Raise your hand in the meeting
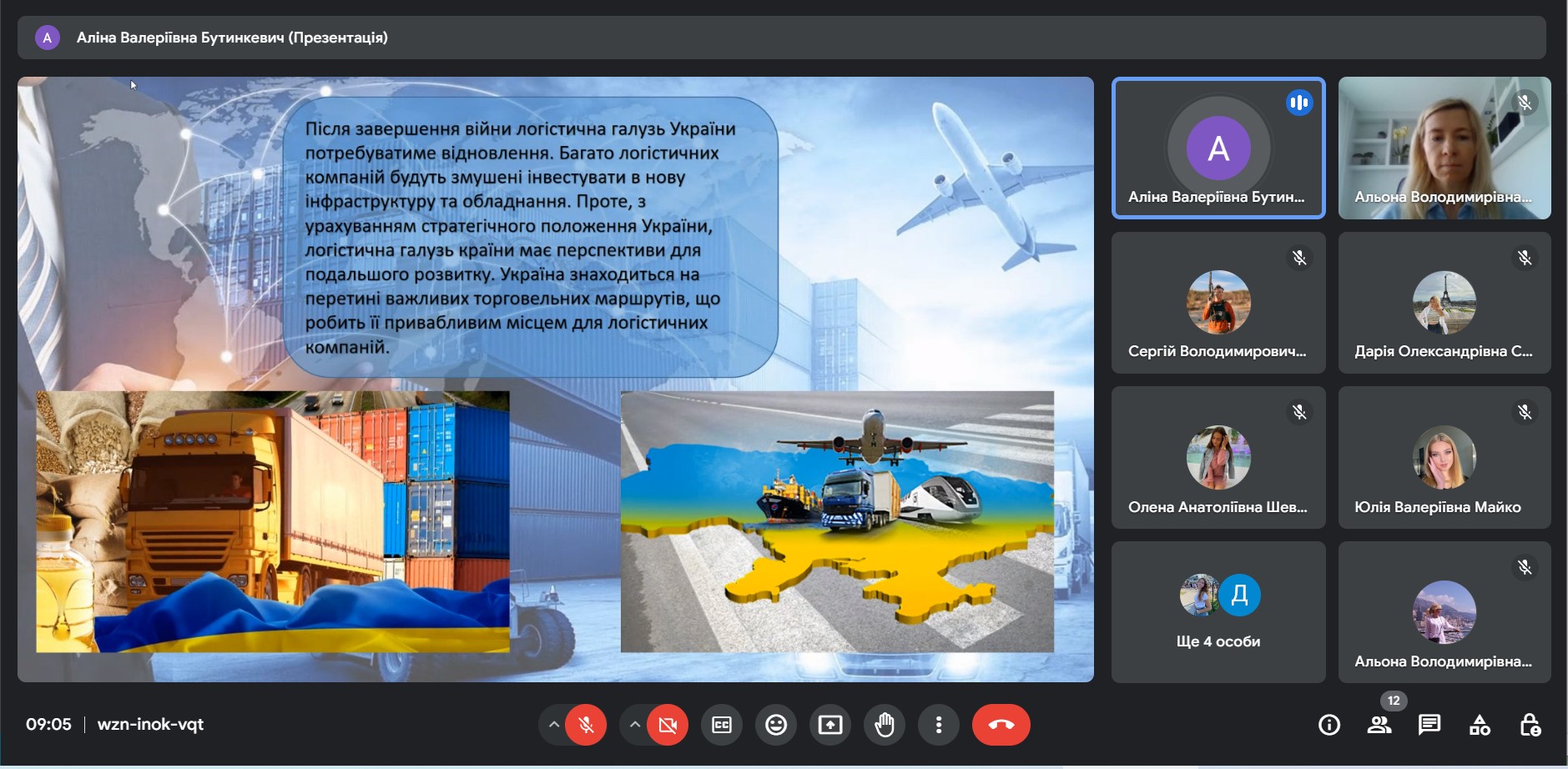Image resolution: width=1568 pixels, height=769 pixels. click(x=885, y=725)
